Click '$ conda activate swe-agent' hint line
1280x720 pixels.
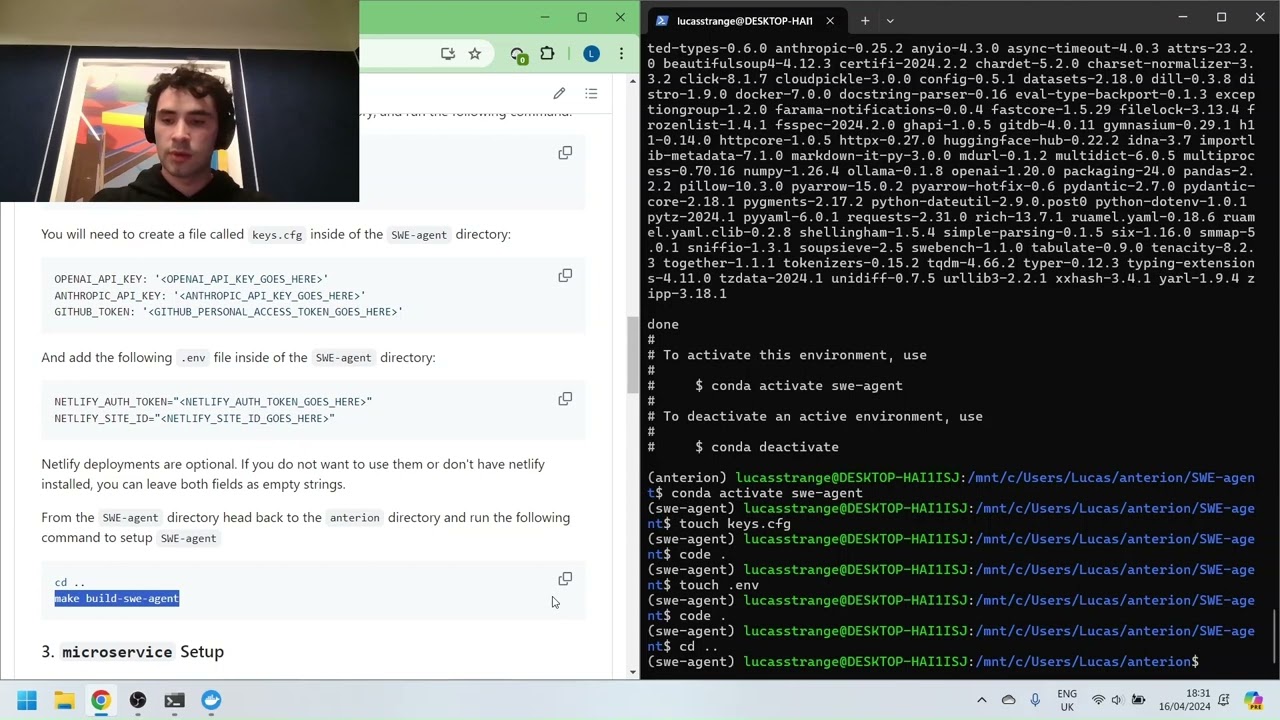(x=799, y=385)
